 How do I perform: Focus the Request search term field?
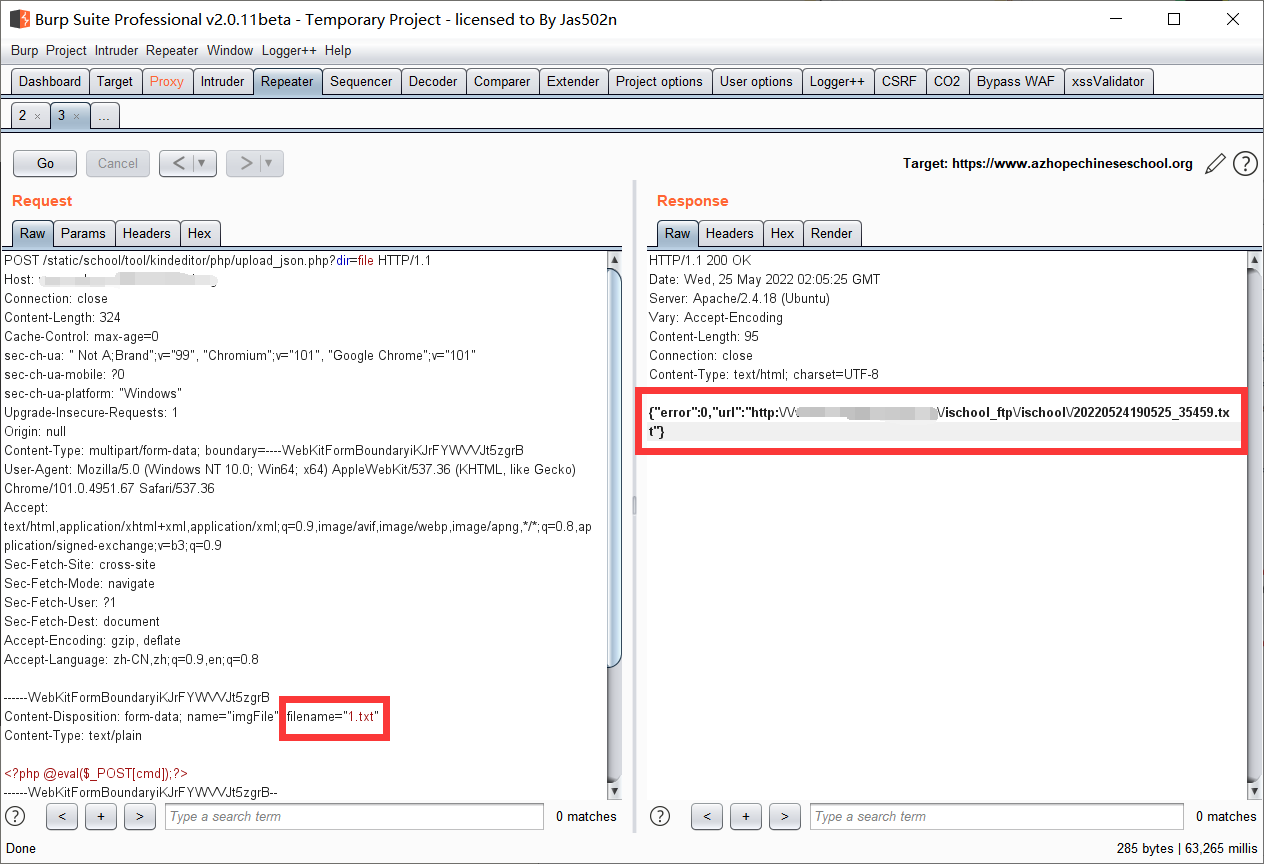[354, 816]
